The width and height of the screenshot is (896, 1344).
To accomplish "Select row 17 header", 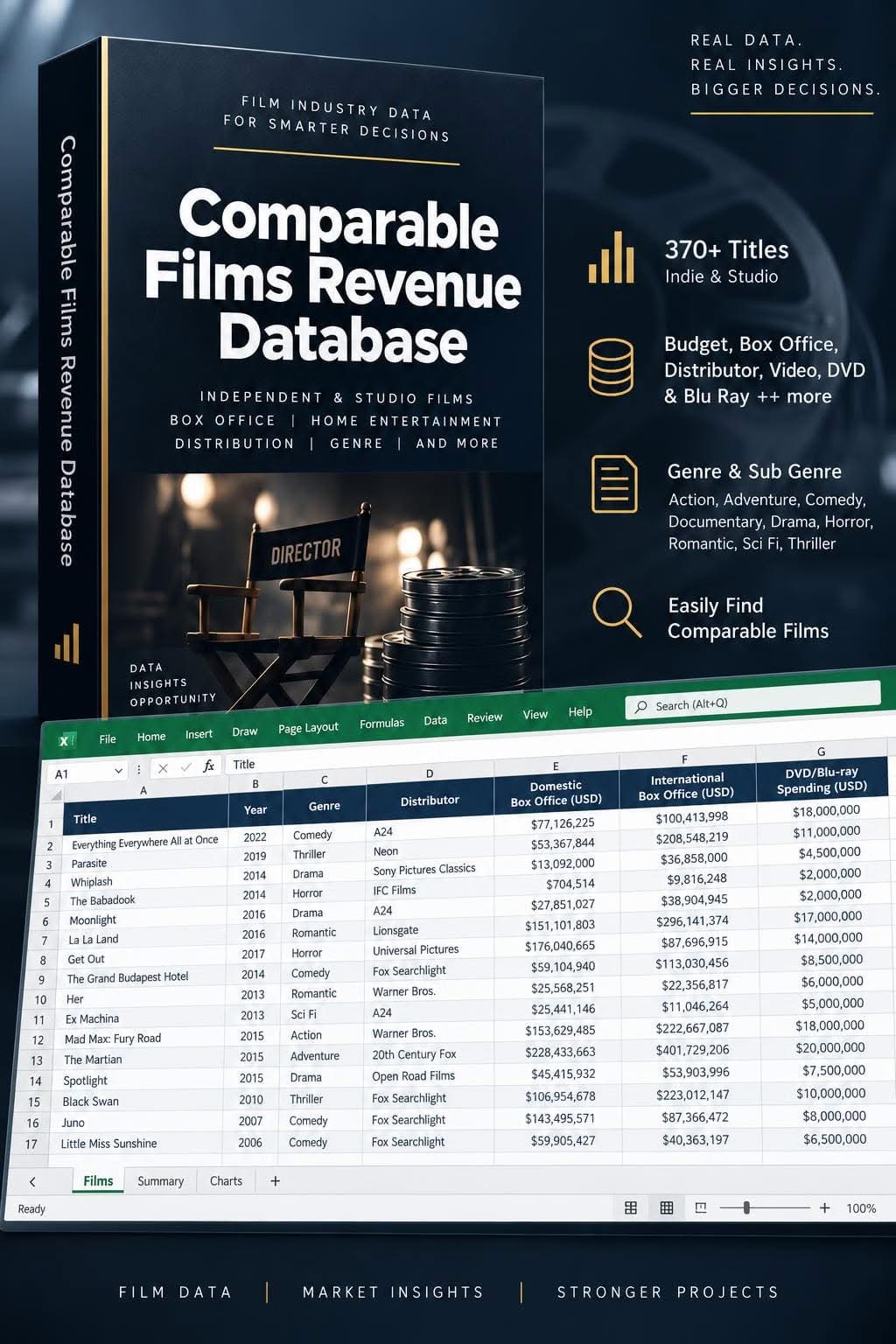I will click(31, 1144).
